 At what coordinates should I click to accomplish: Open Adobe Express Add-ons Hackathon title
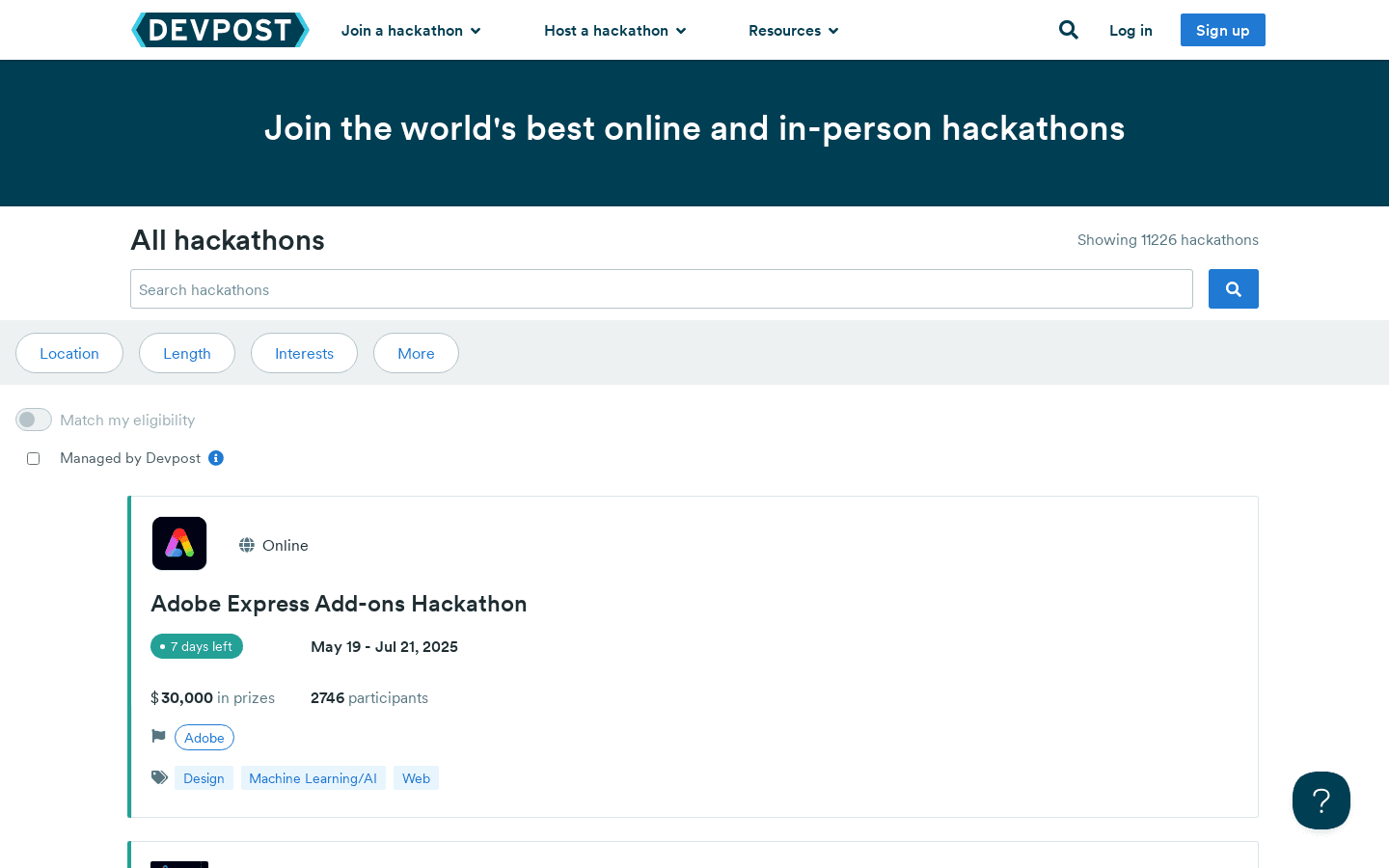[339, 604]
